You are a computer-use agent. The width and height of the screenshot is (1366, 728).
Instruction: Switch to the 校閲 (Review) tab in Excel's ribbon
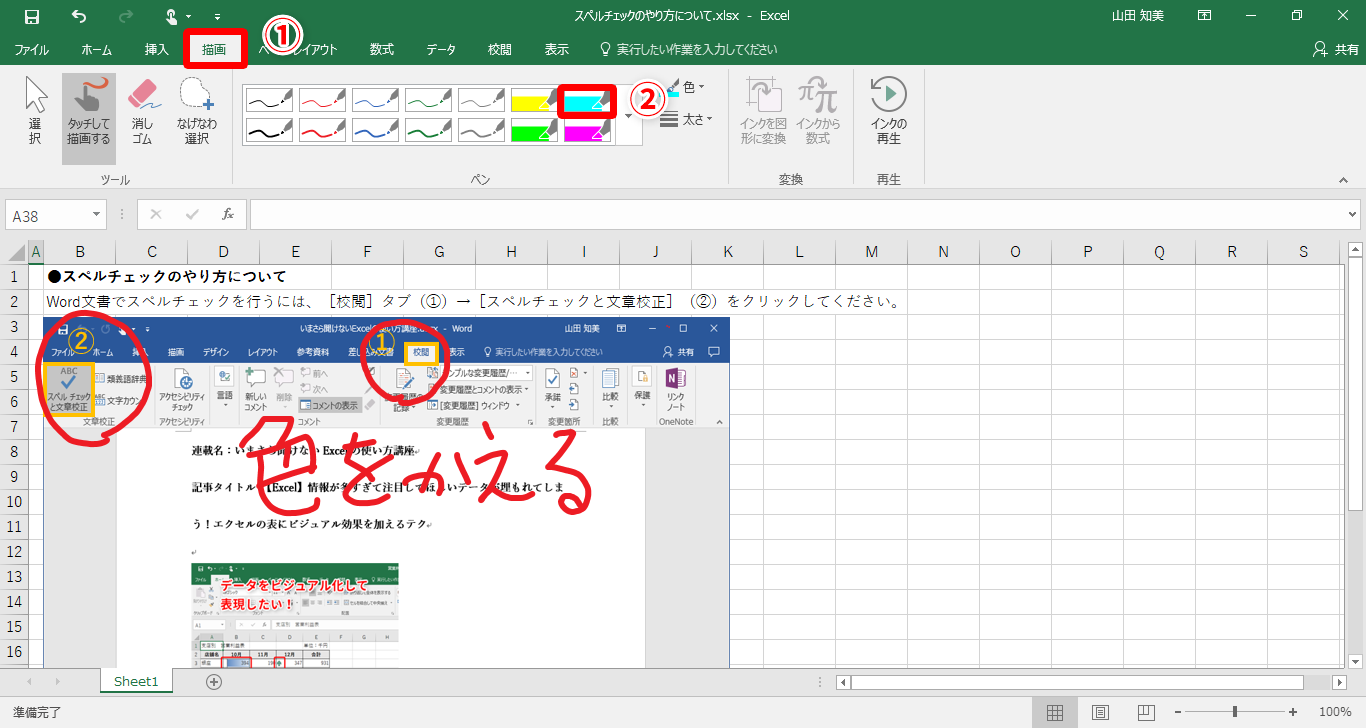tap(500, 49)
